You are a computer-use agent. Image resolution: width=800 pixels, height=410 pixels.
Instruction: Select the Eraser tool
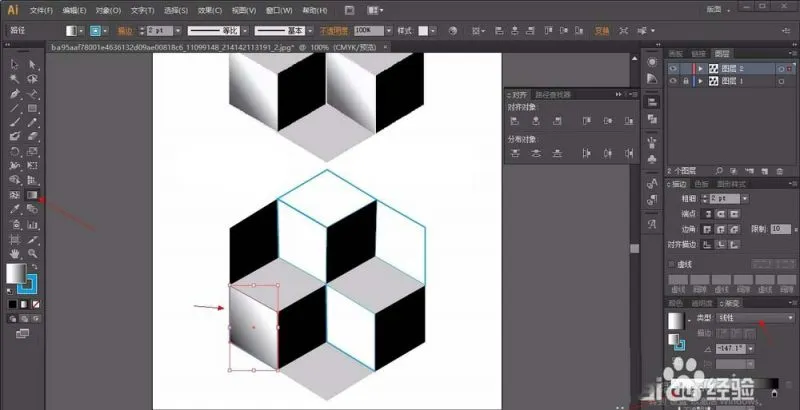point(32,137)
